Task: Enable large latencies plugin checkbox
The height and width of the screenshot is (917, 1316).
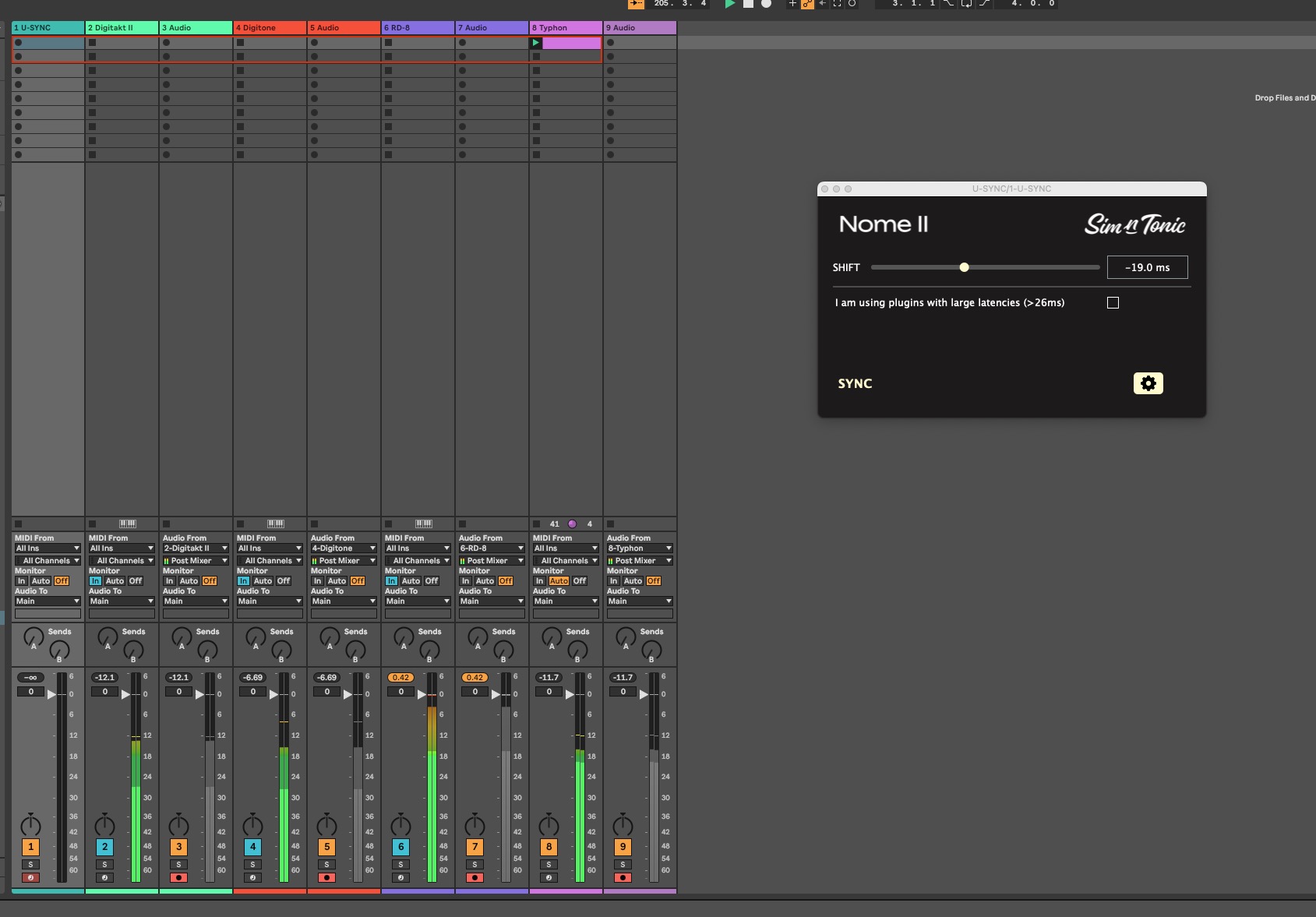Action: click(x=1113, y=303)
